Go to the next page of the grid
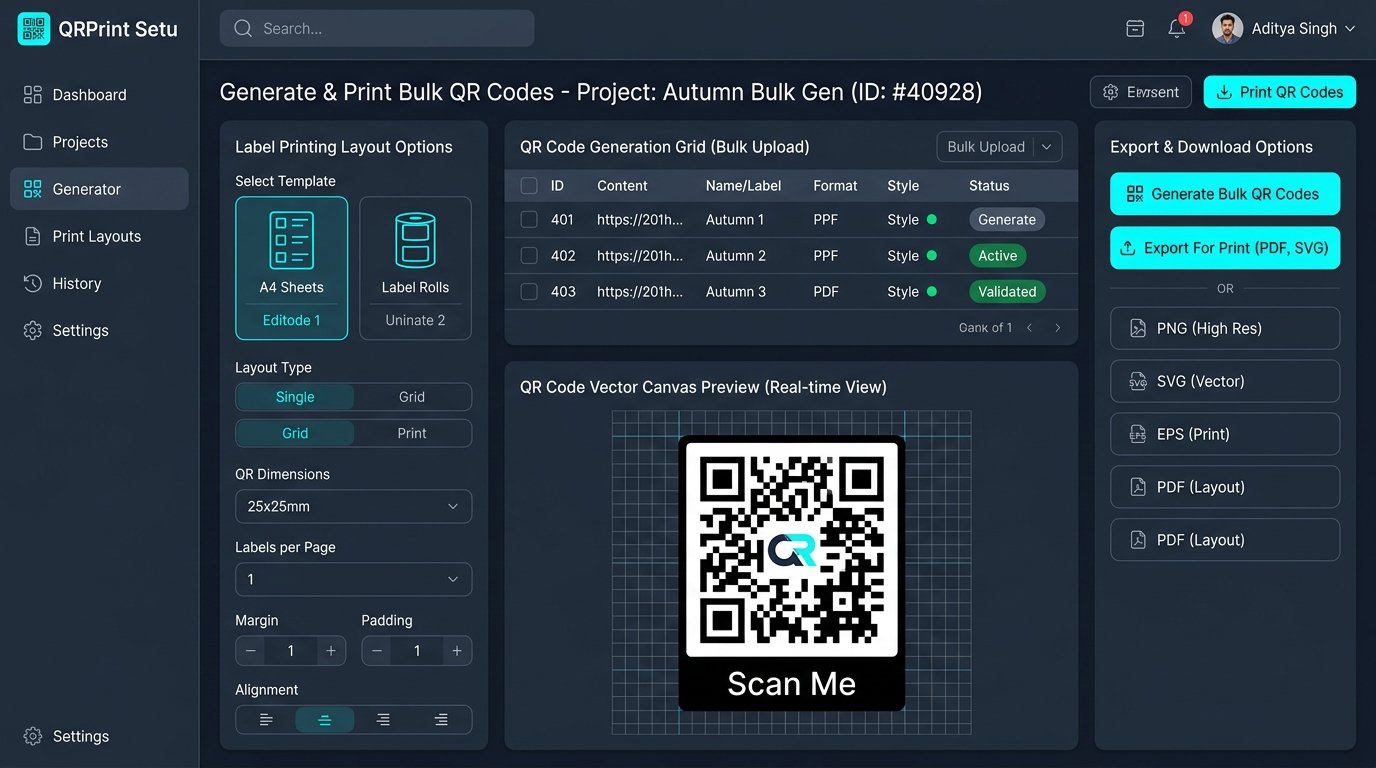Screen dimensions: 1376x768 pyautogui.click(x=1058, y=327)
